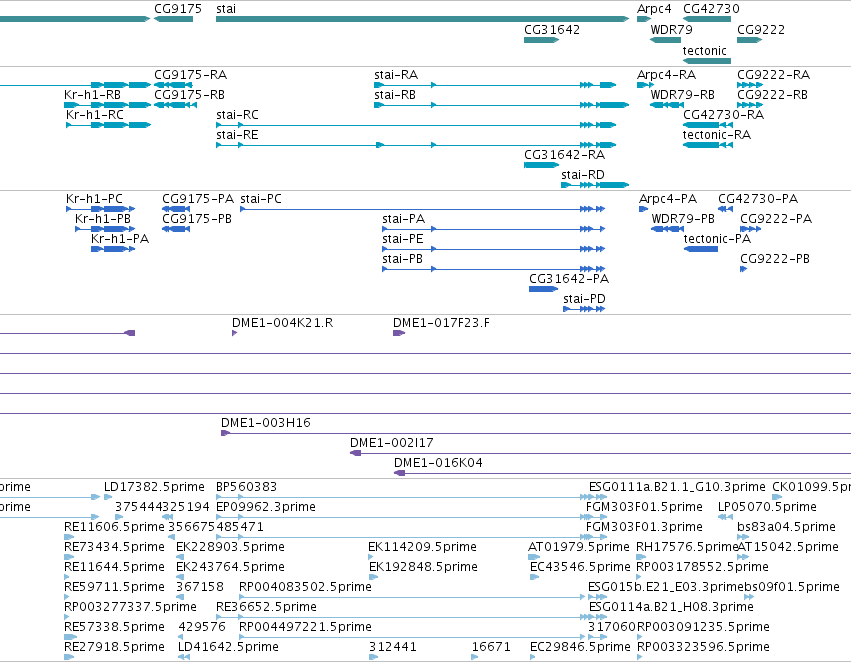Select the CG42730-RA transcript label
This screenshot has width=851, height=662.
tap(723, 115)
